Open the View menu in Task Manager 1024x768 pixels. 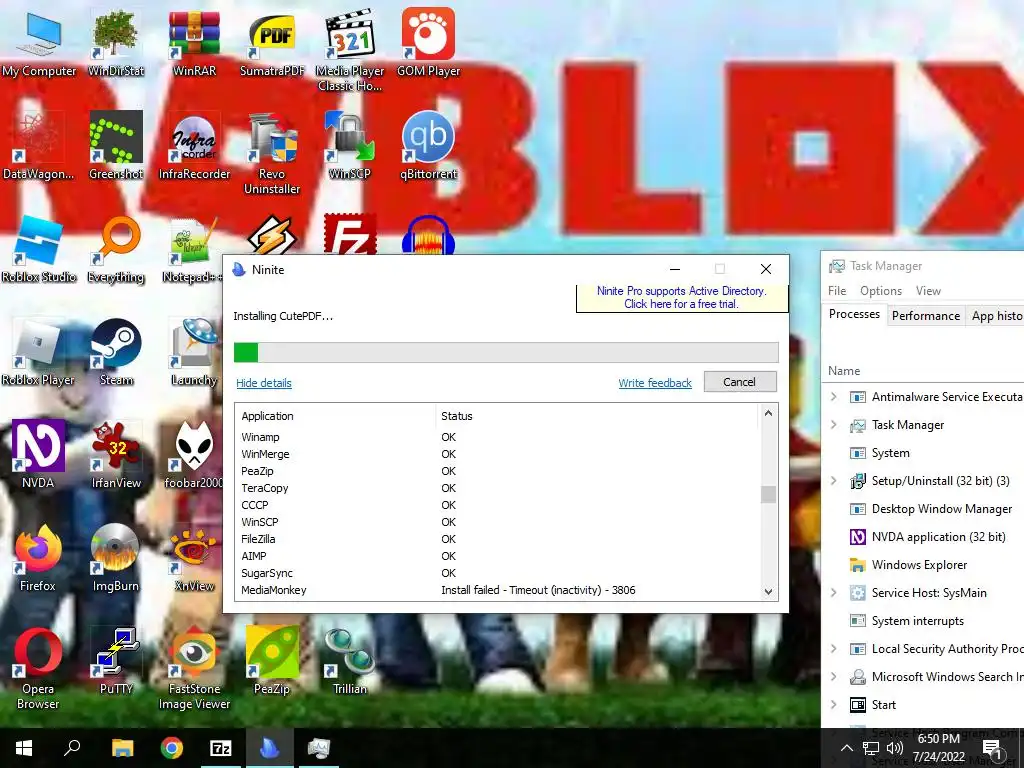(928, 291)
